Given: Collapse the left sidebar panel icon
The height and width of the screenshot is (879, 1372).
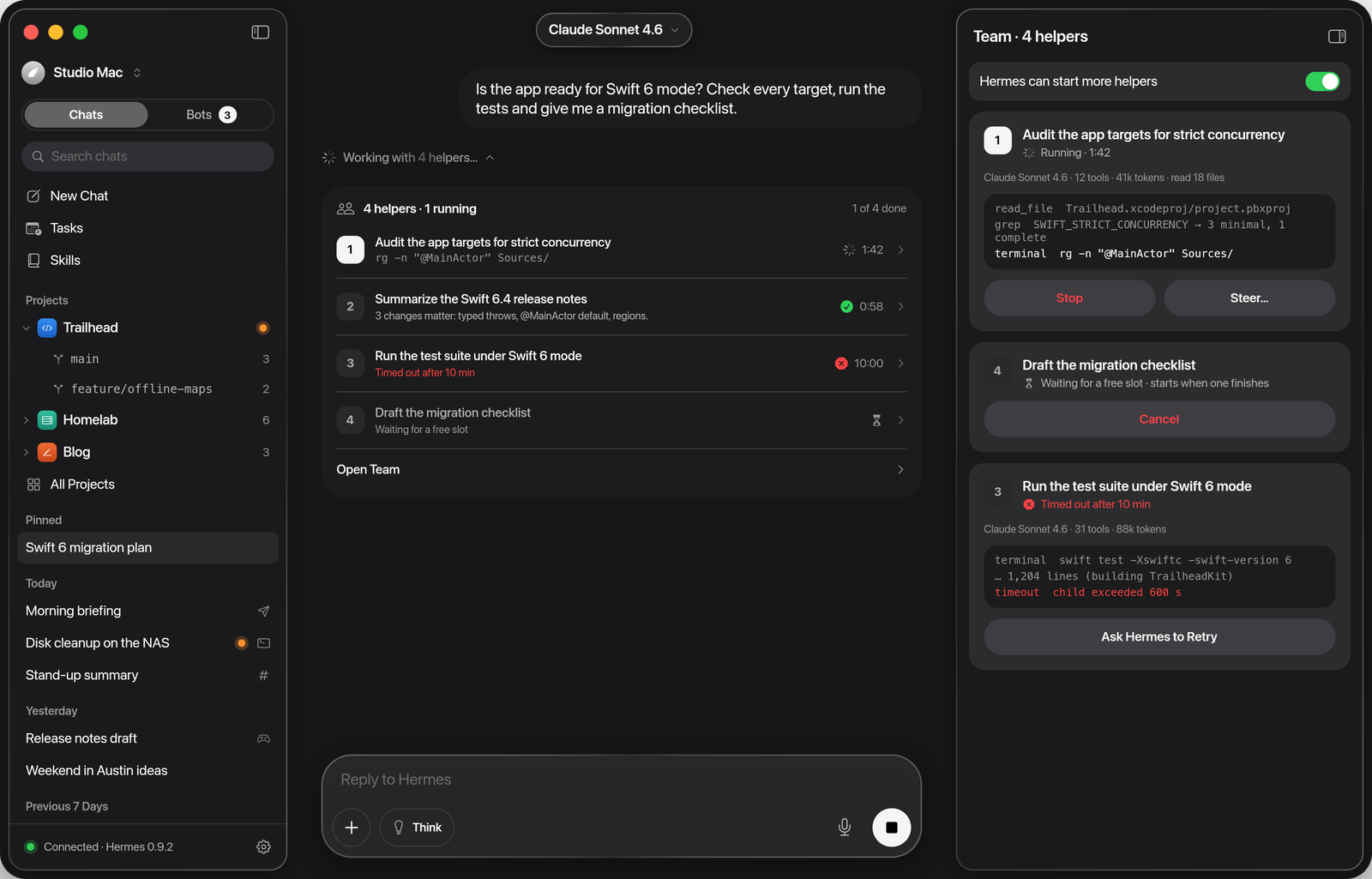Looking at the screenshot, I should coord(260,32).
